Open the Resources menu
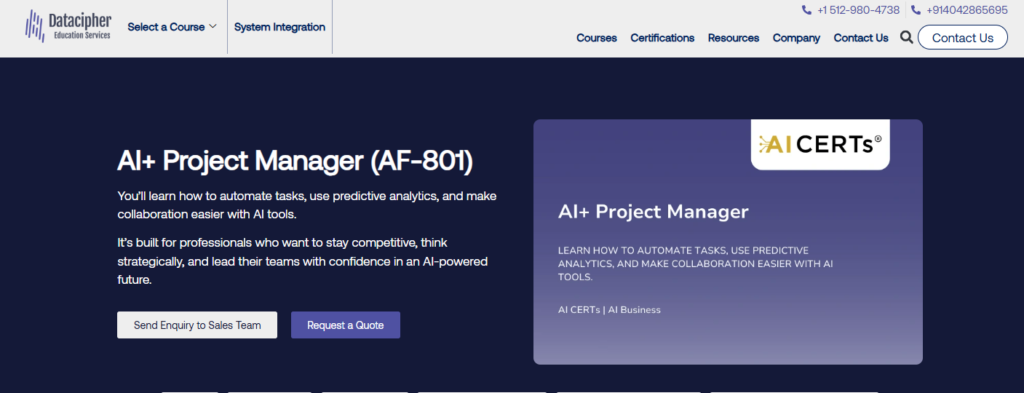1024x393 pixels. [x=733, y=38]
